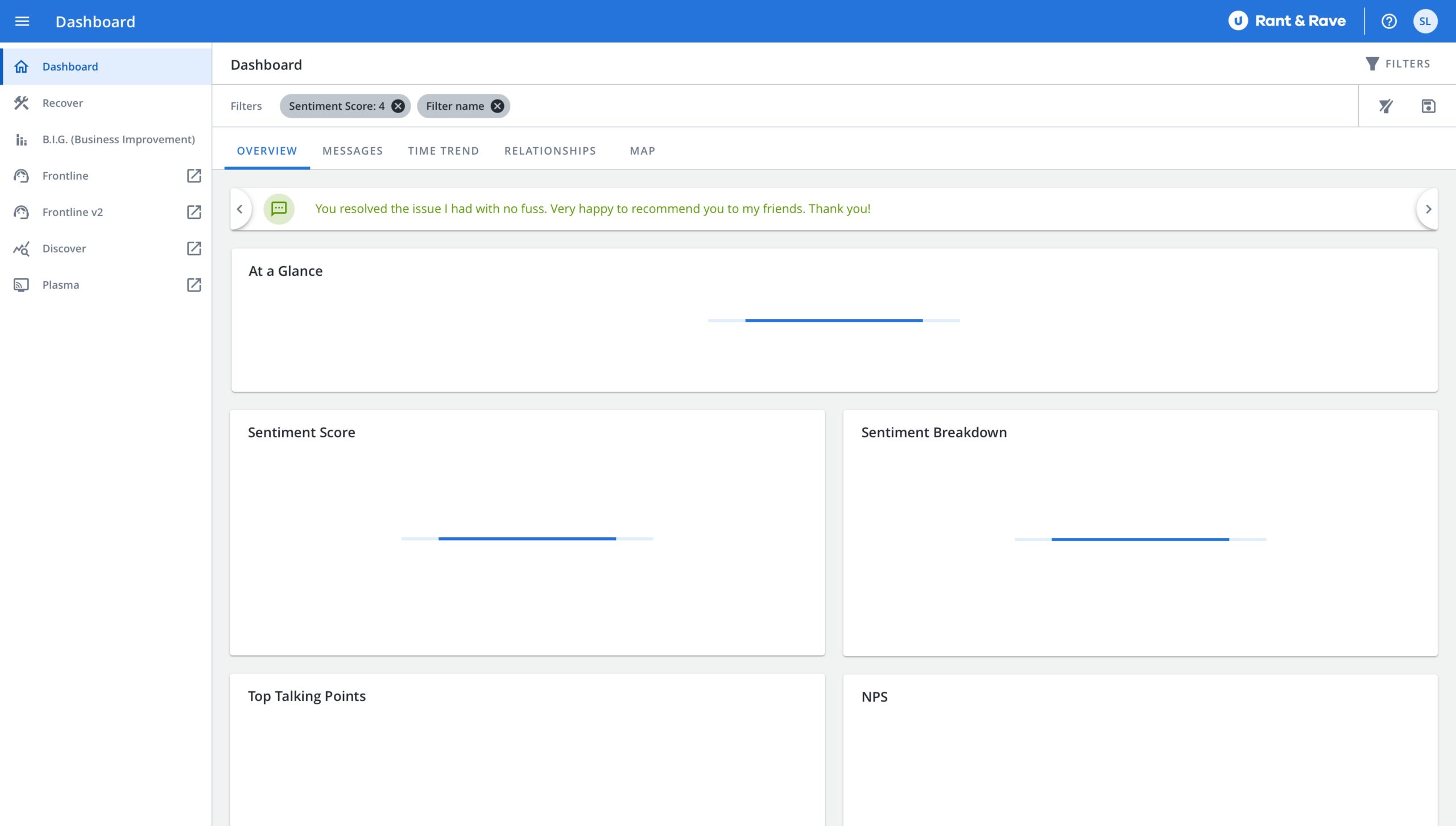Open the help question mark icon
1456x826 pixels.
pyautogui.click(x=1389, y=22)
